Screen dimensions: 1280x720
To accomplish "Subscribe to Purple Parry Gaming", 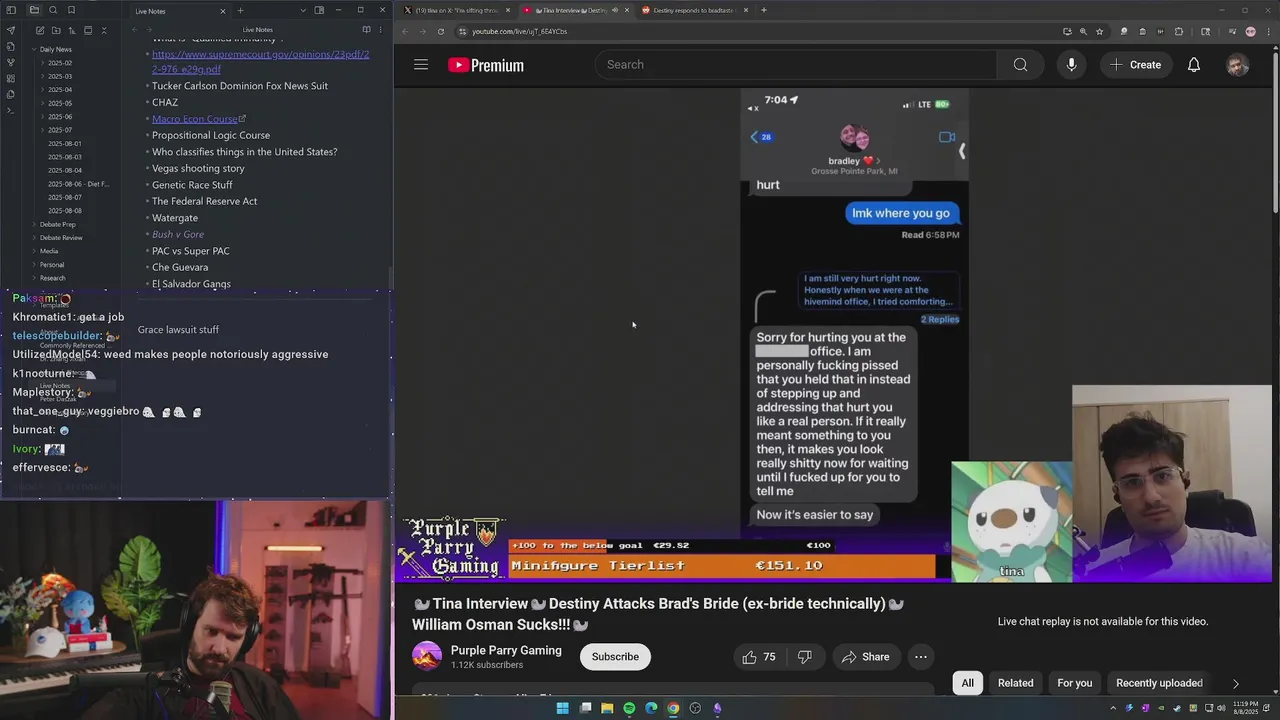I will [615, 657].
